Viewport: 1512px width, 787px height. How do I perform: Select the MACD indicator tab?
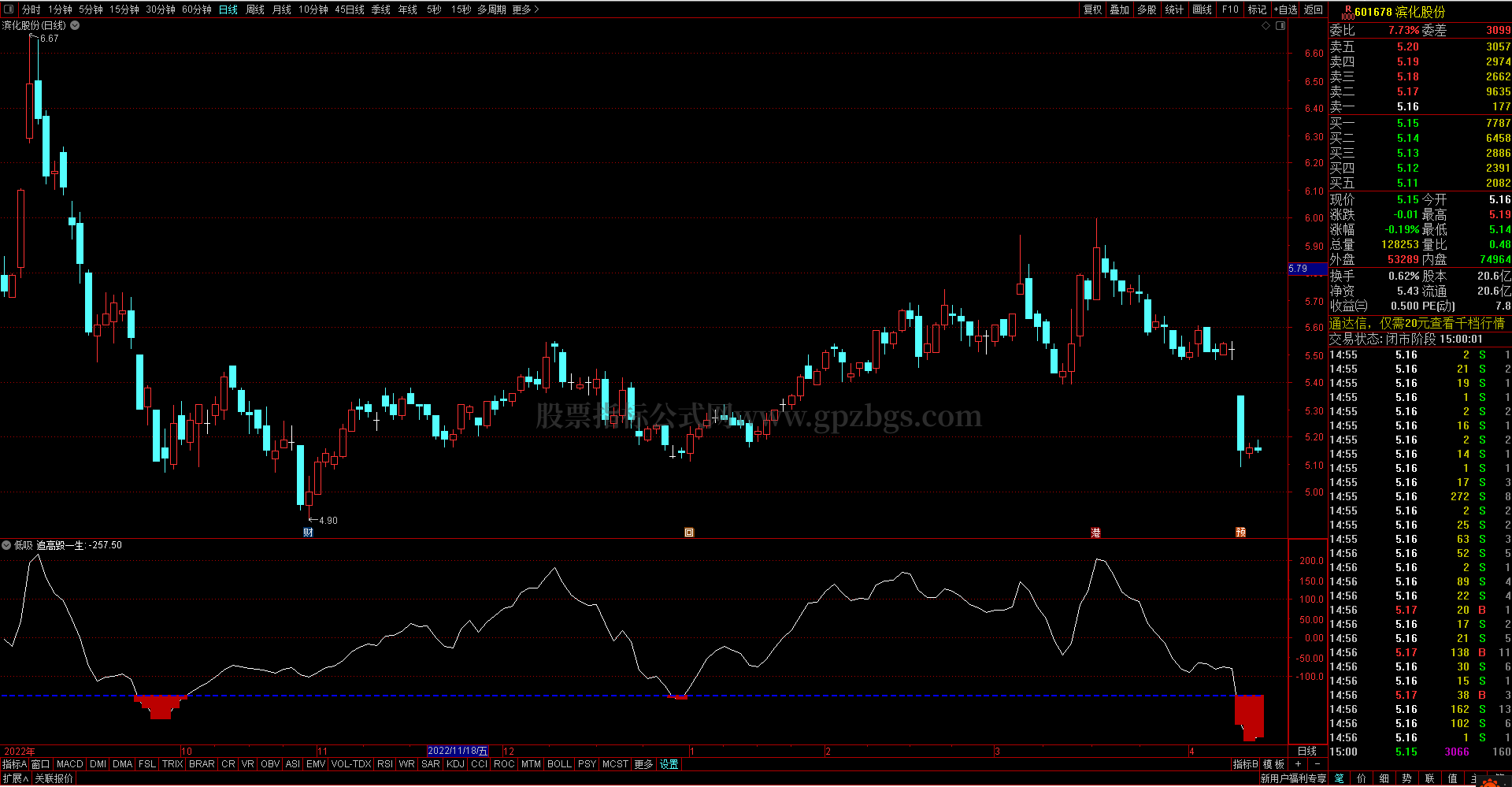pyautogui.click(x=69, y=764)
